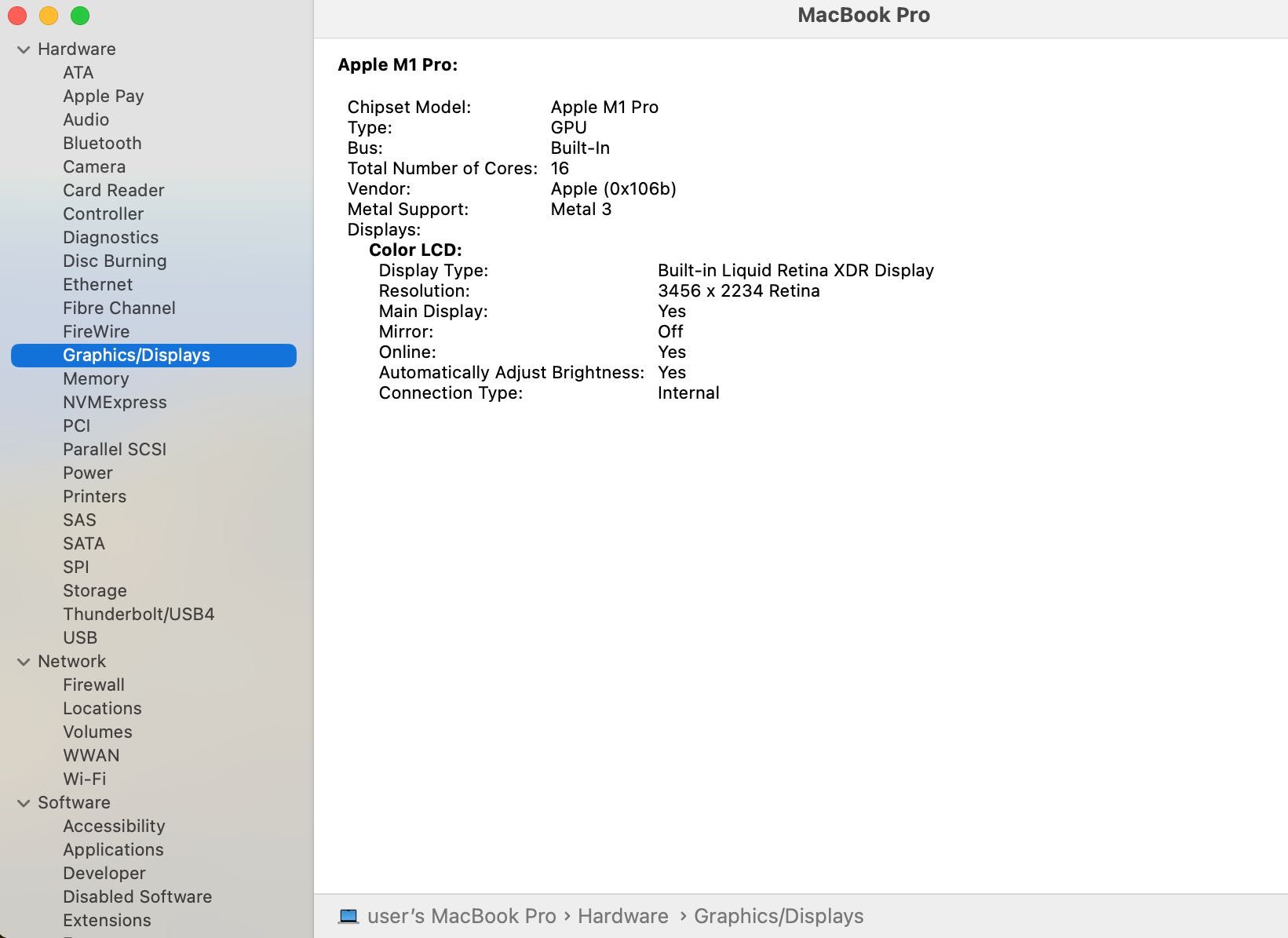Select Card Reader entry
The image size is (1288, 938).
click(x=114, y=190)
